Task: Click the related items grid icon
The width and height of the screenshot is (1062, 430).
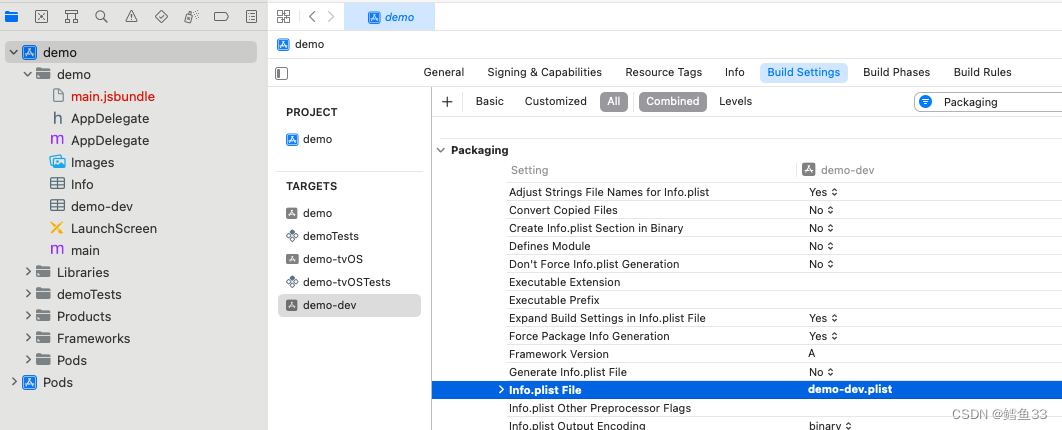Action: point(284,16)
